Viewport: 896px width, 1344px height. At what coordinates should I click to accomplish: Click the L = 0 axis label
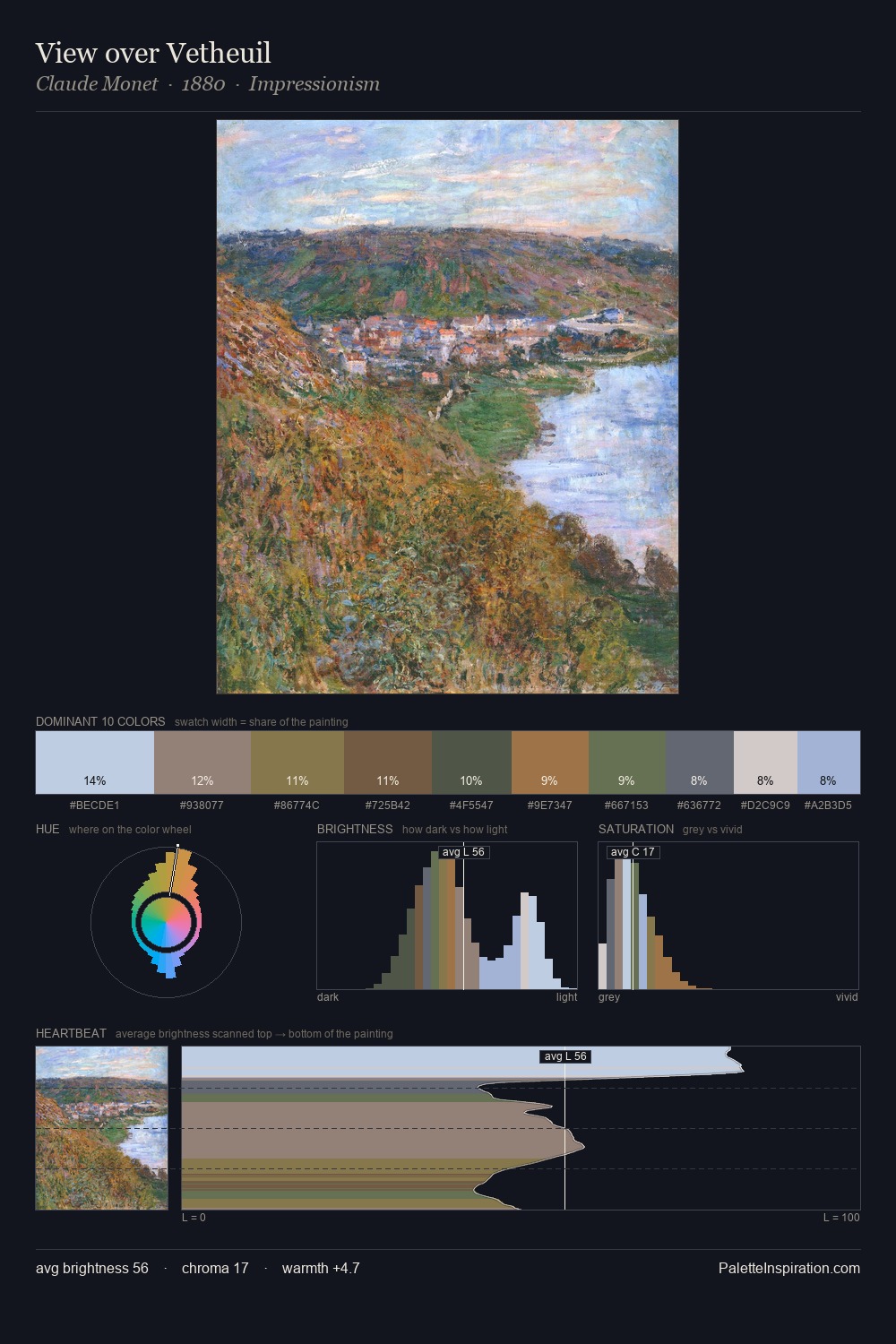(x=194, y=1218)
